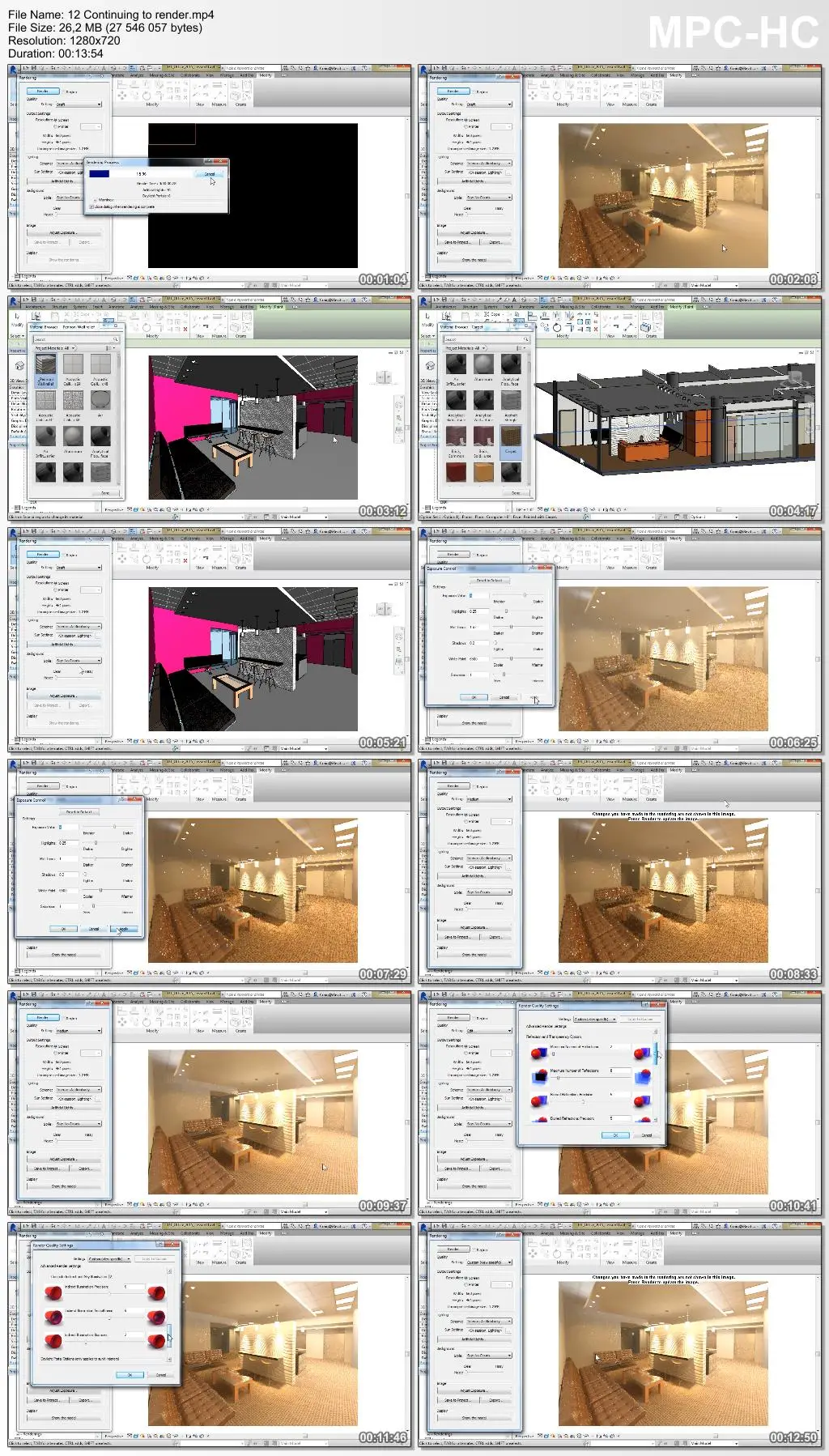Select Rotate tool icon in 00:01:04 frame ribbon

click(x=147, y=96)
